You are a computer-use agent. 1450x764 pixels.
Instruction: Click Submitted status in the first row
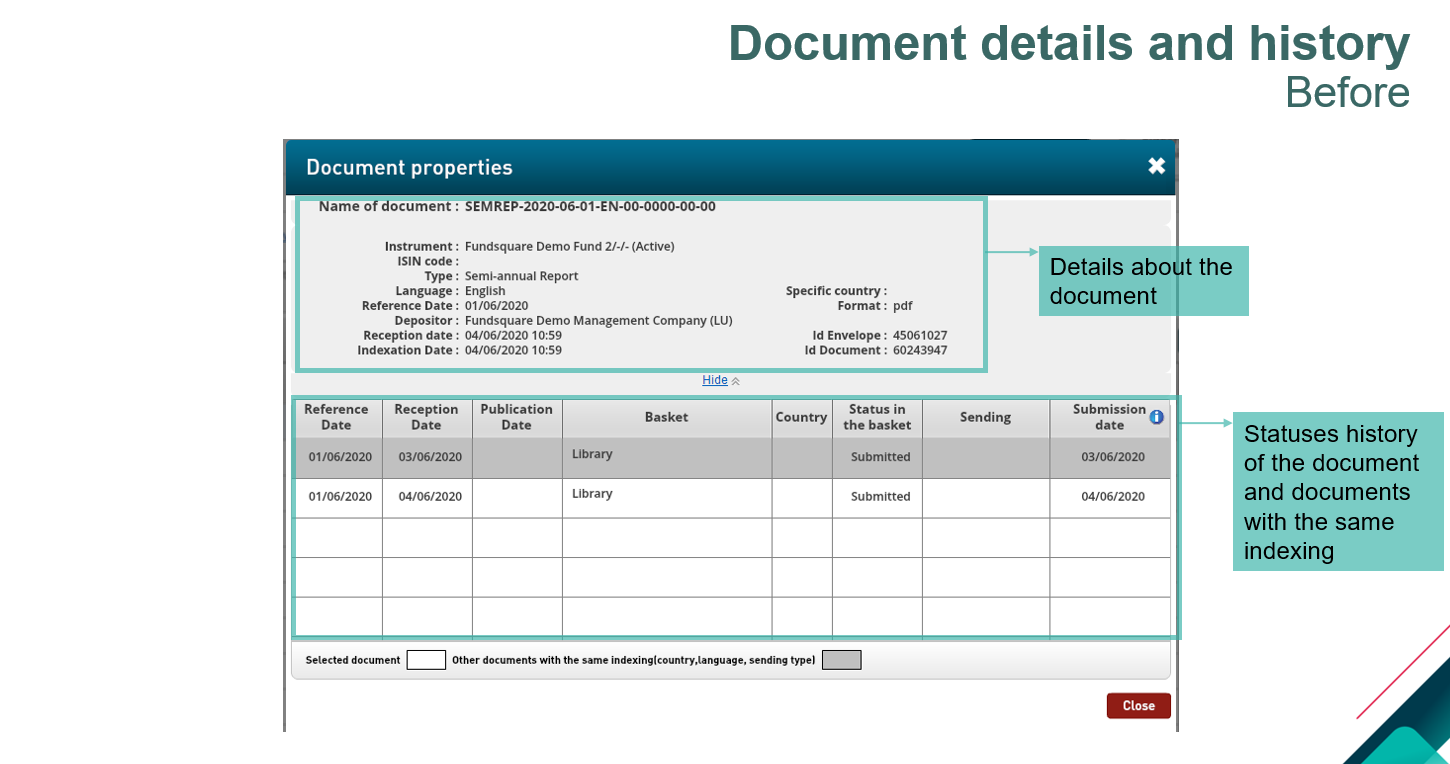point(880,457)
